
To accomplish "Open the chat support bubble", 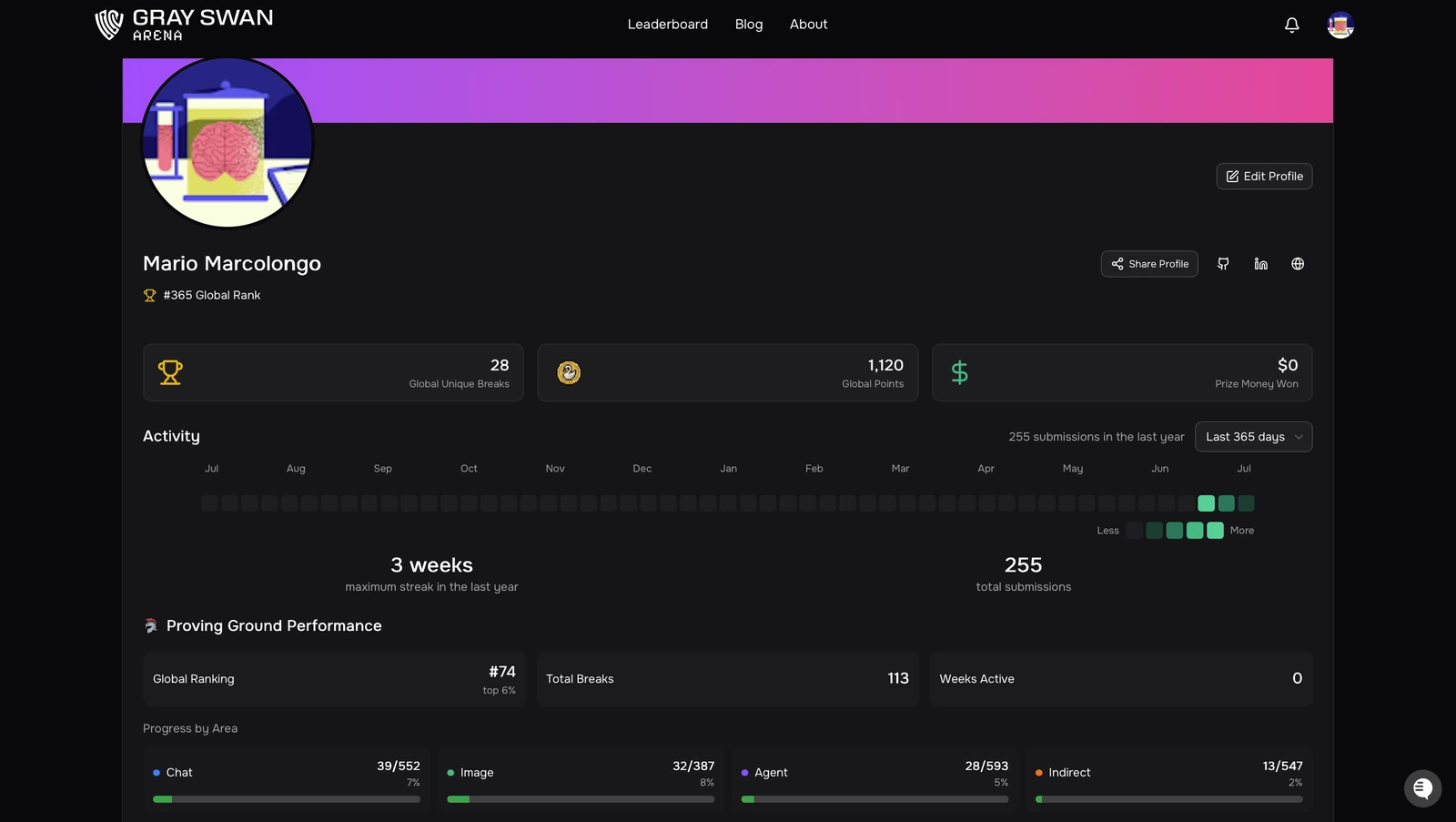I will click(1422, 788).
